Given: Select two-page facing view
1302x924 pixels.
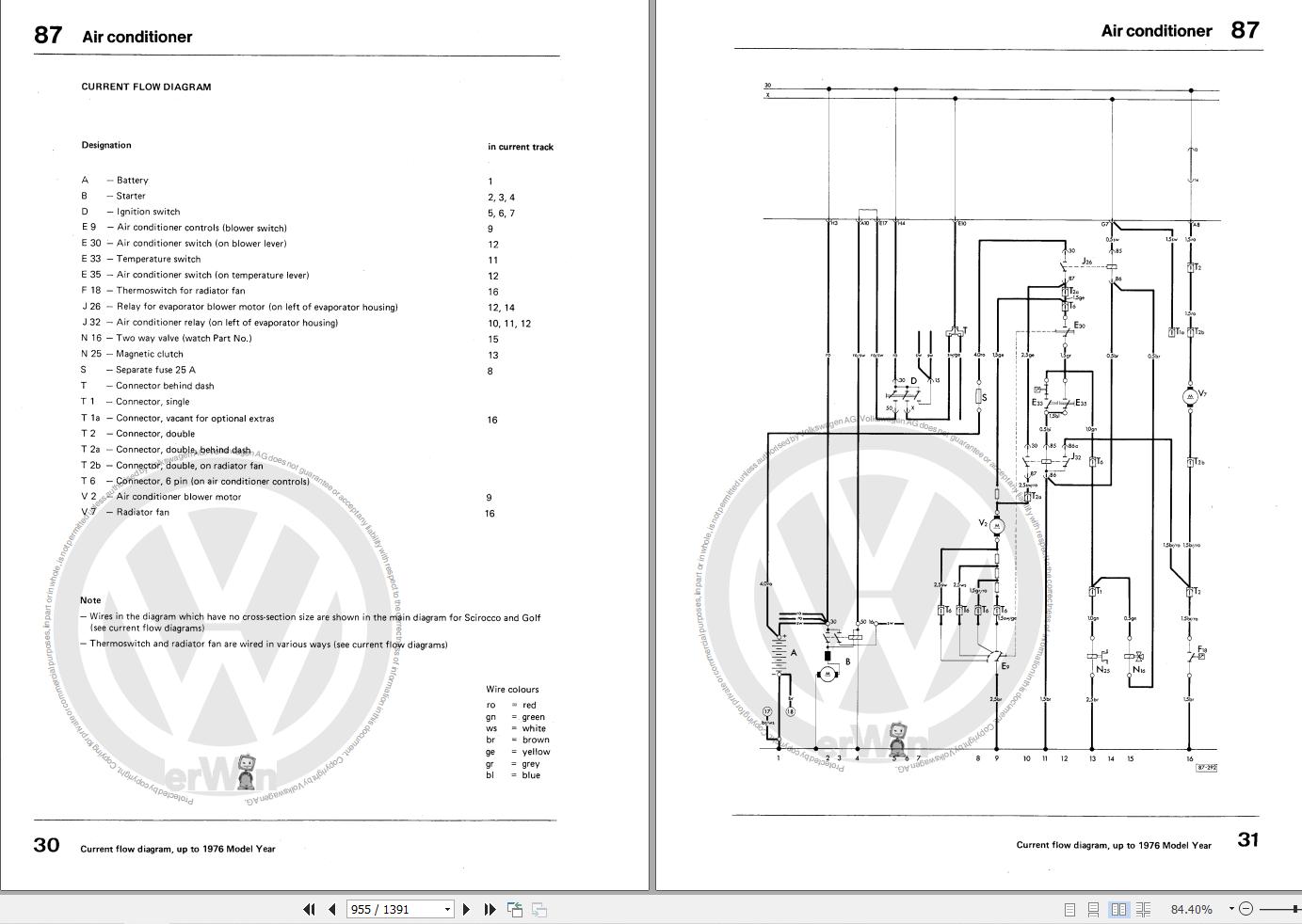Looking at the screenshot, I should point(1118,909).
